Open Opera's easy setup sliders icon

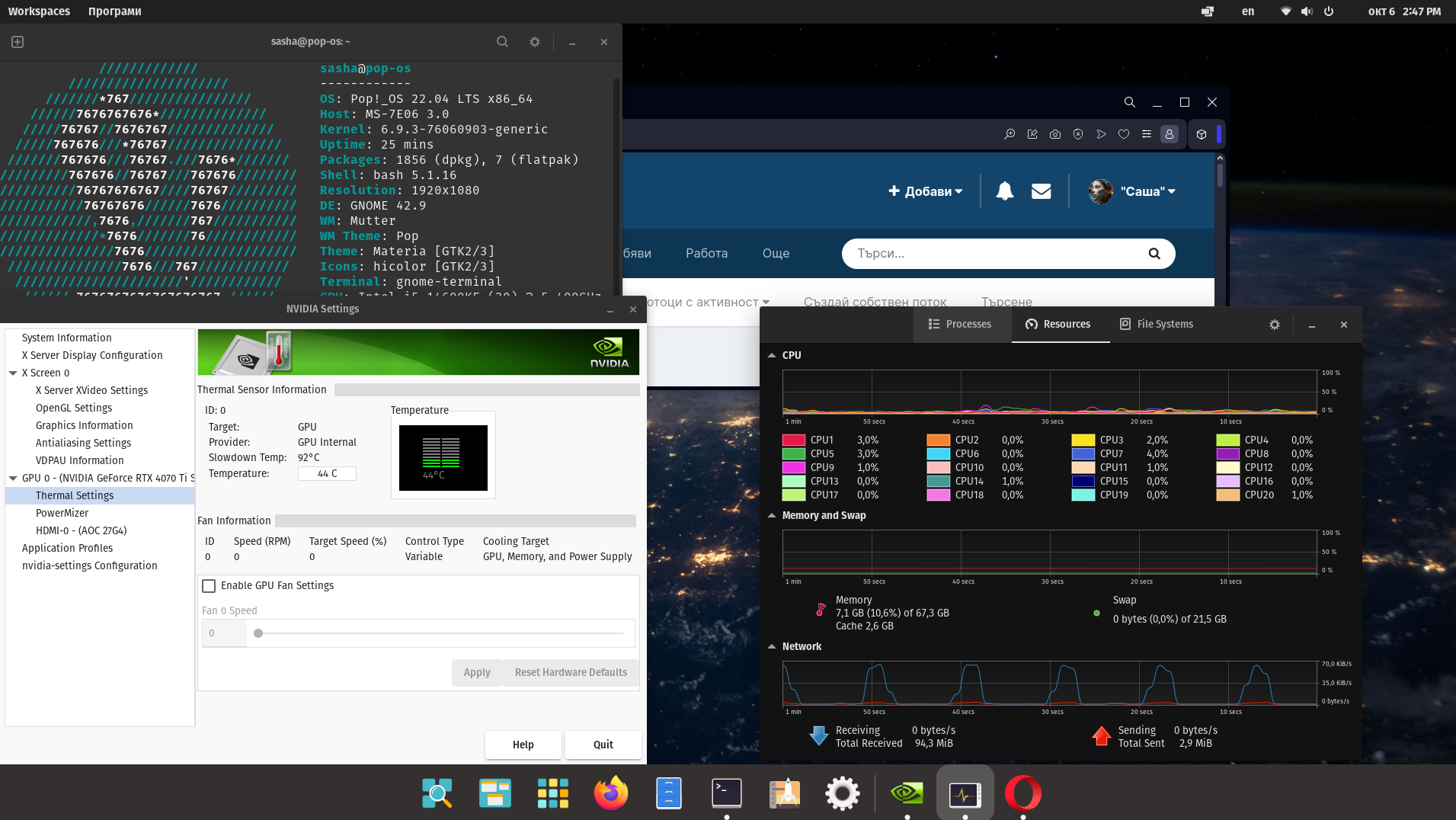1147,134
